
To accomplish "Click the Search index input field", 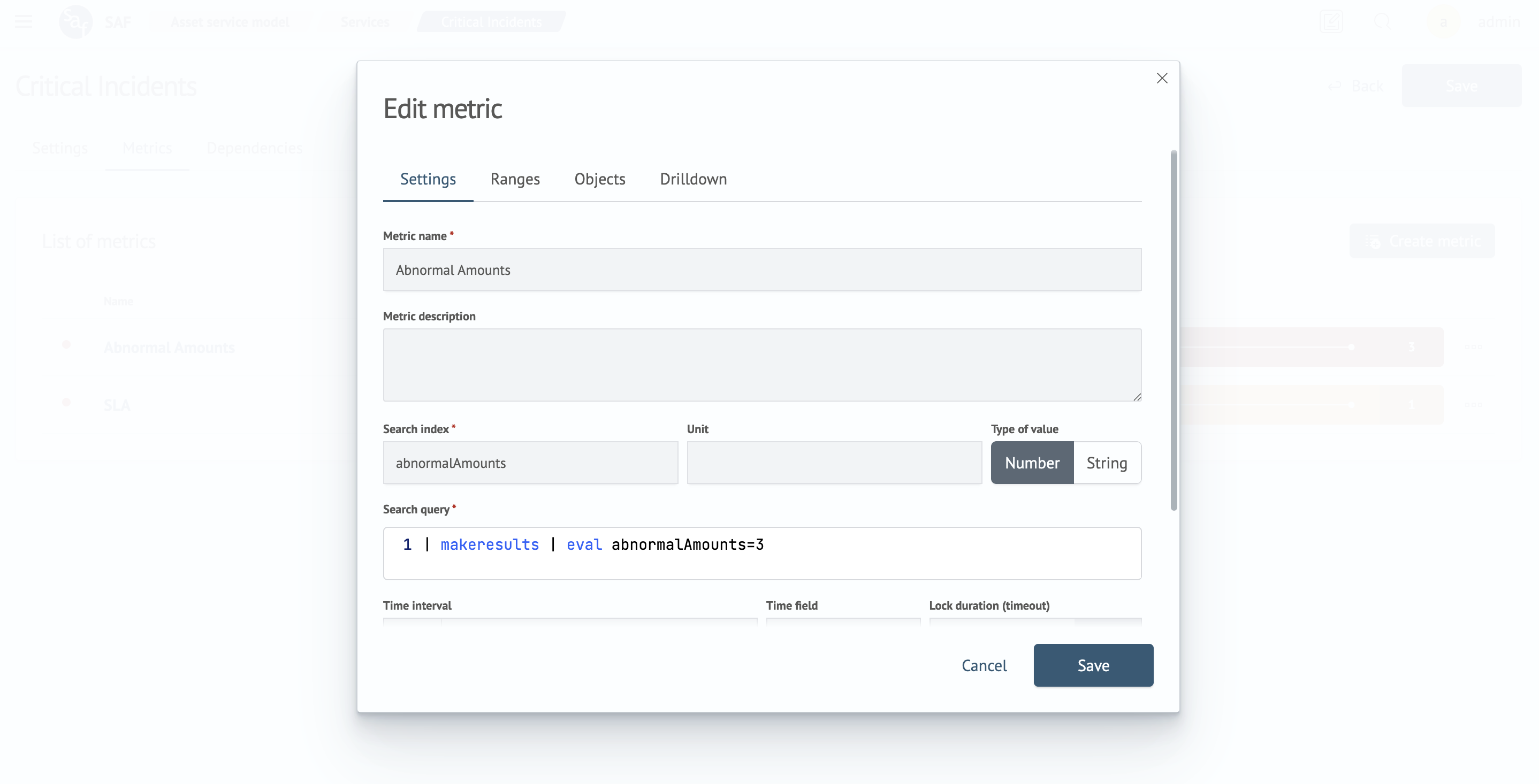I will 530,463.
